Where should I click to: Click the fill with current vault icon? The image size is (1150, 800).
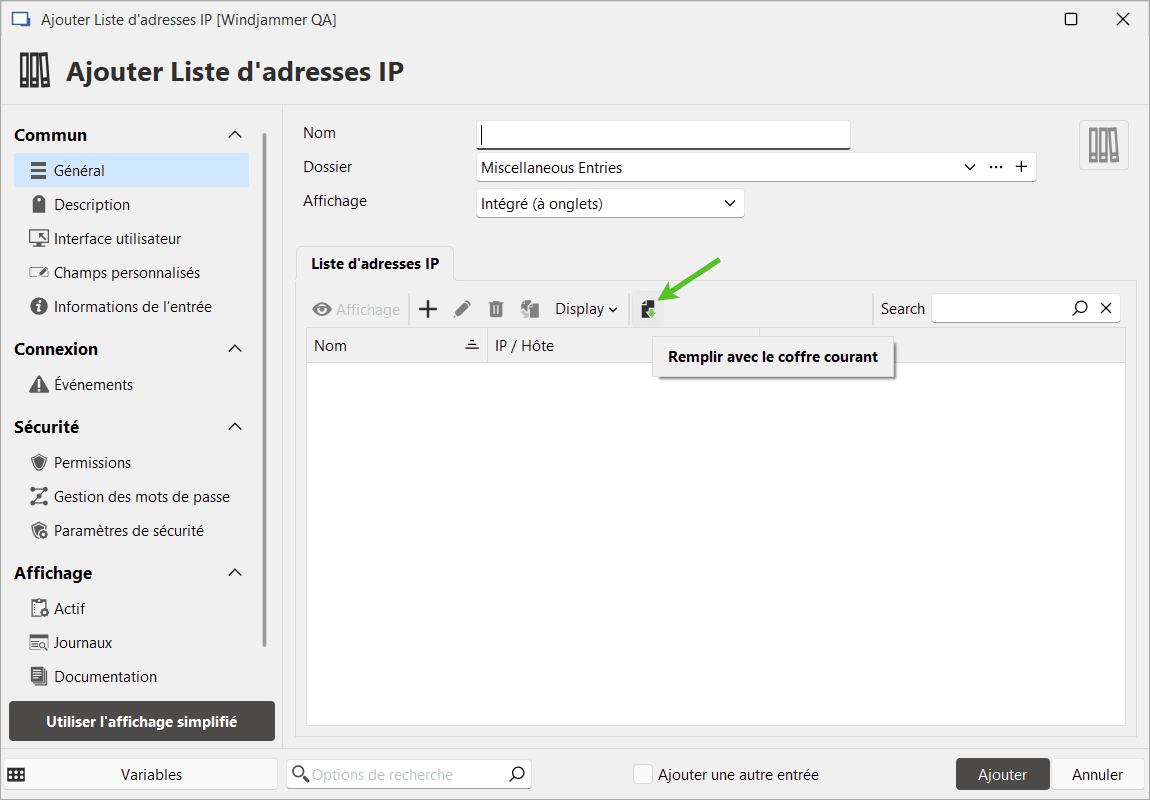point(648,309)
